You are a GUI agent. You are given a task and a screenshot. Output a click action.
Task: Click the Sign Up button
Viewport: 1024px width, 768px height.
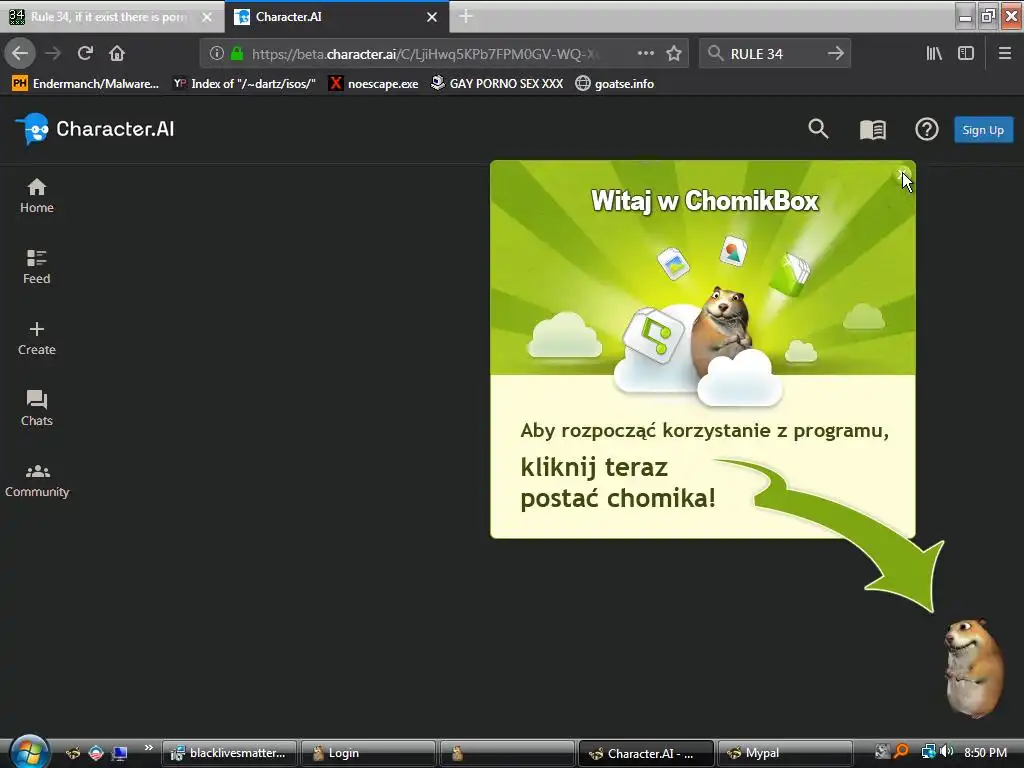click(x=983, y=129)
